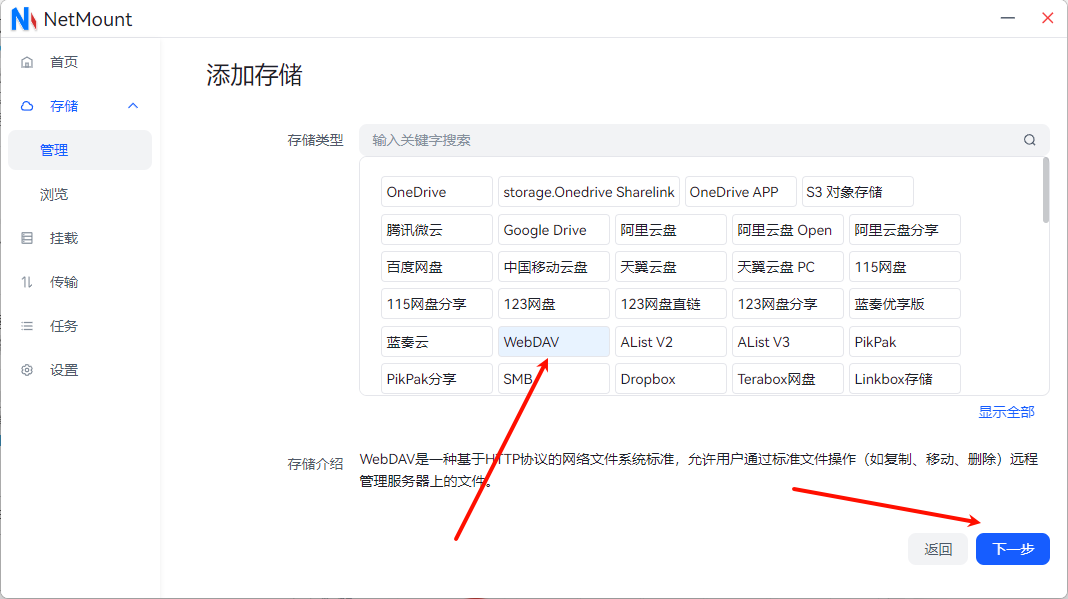Viewport: 1068px width, 599px height.
Task: Select storage.Onedrive Sharelink type
Action: pos(588,191)
